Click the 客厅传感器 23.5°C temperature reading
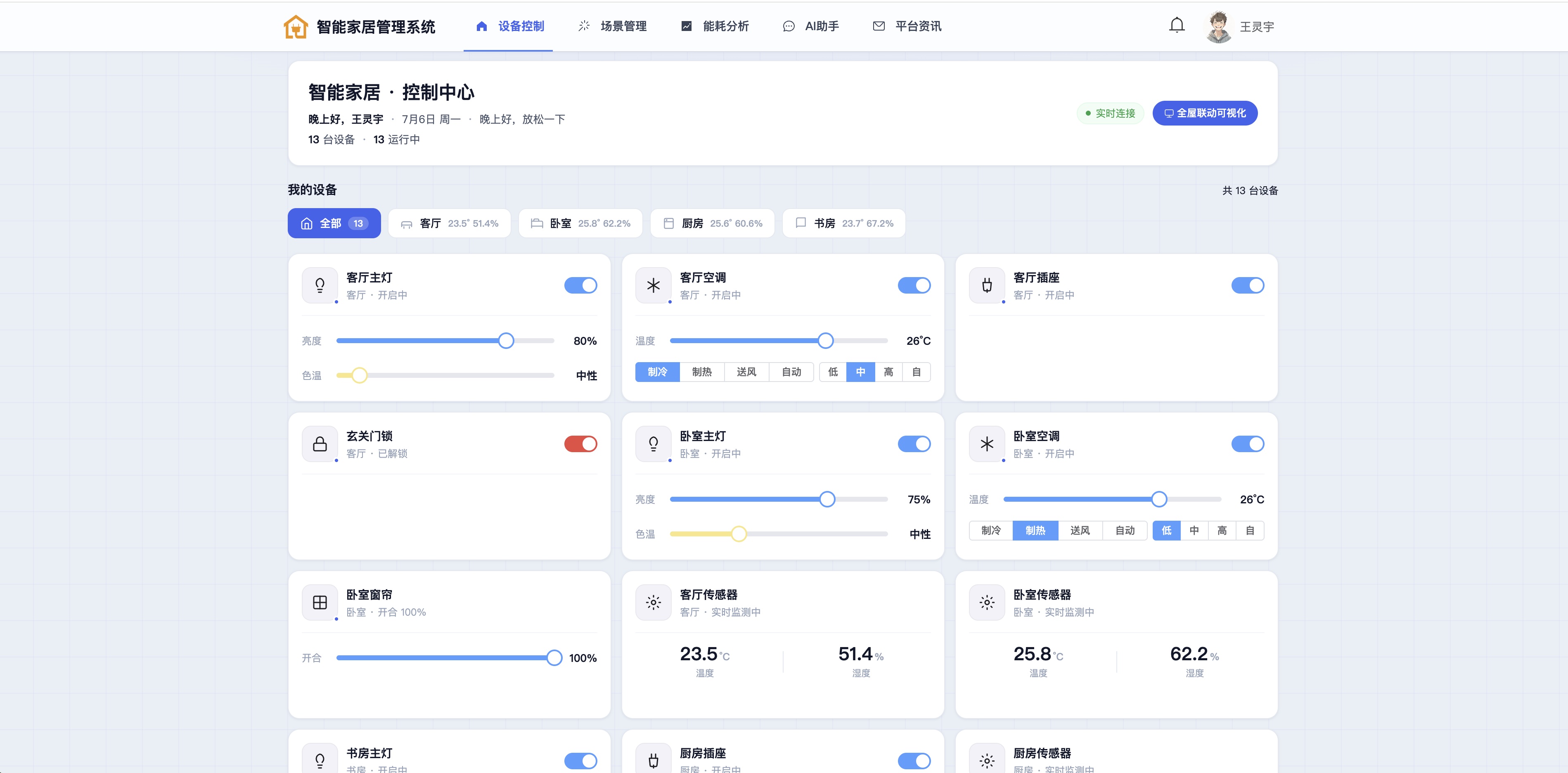Viewport: 1568px width, 773px height. pos(705,654)
